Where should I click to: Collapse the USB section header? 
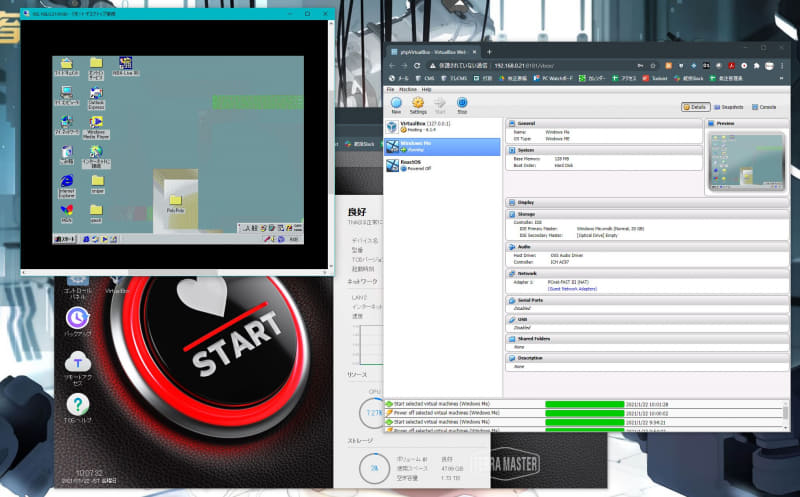point(647,319)
